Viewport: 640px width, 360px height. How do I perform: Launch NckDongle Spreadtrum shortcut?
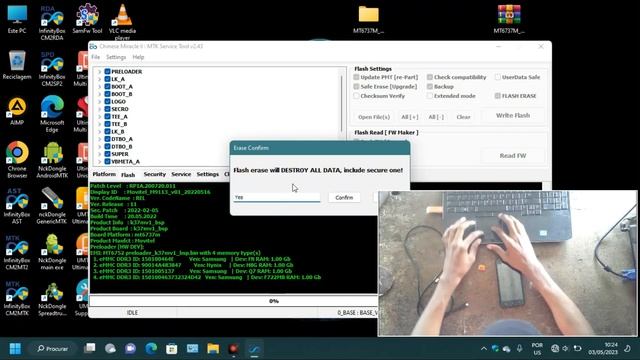[52, 298]
